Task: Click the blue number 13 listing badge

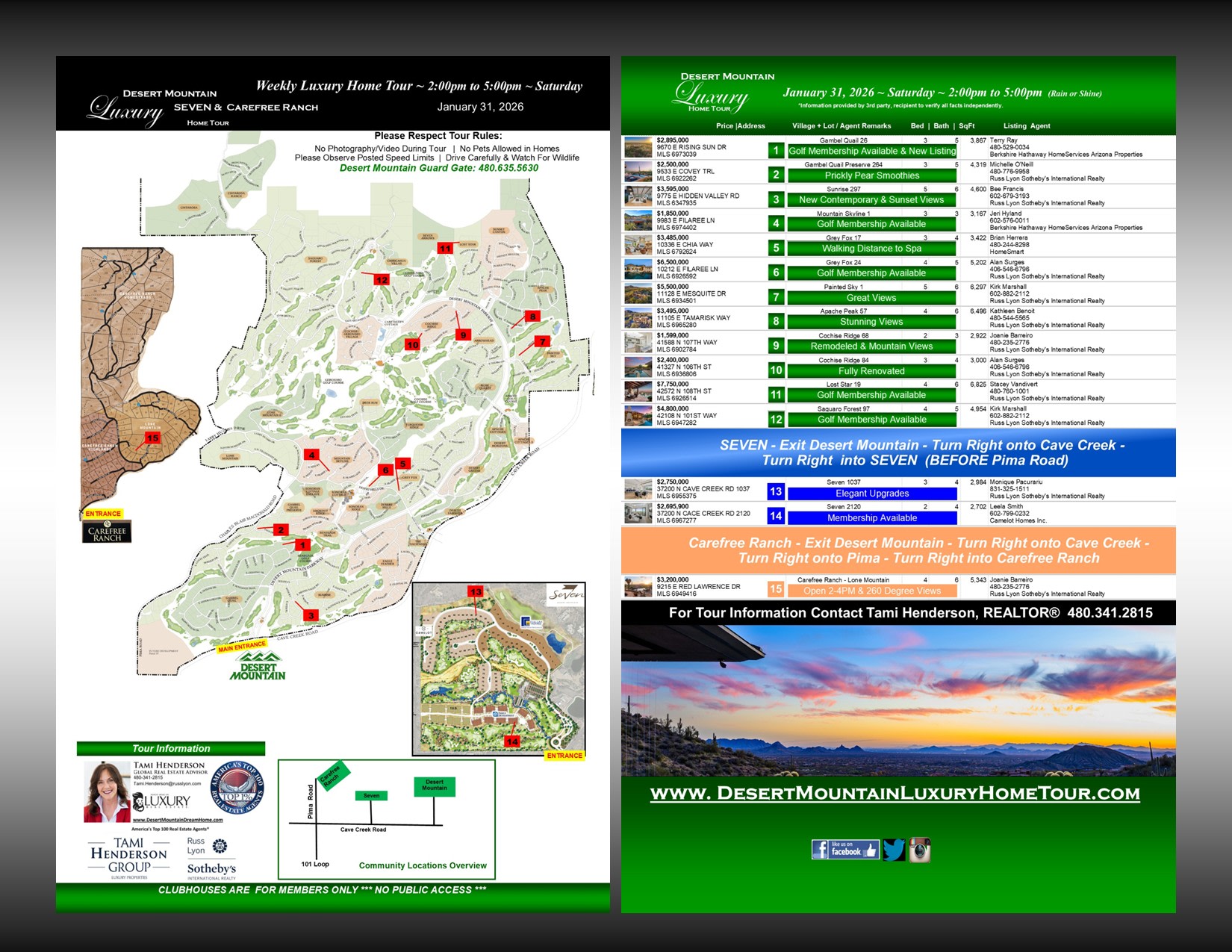Action: click(776, 491)
